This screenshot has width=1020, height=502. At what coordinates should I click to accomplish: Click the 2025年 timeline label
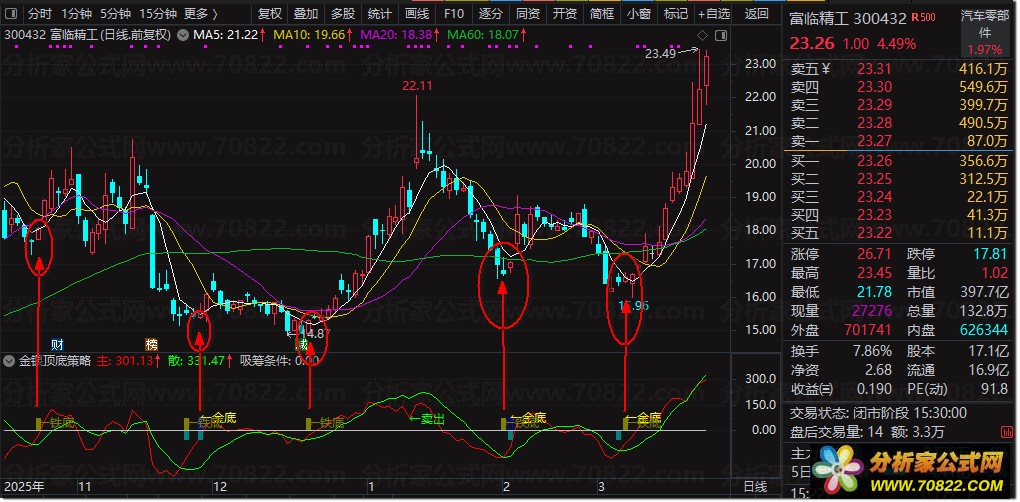coord(25,486)
